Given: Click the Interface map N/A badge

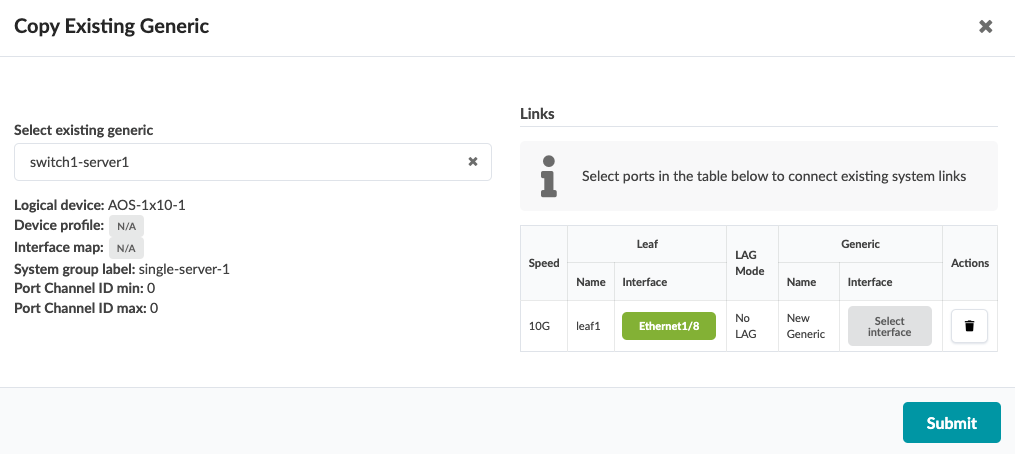Looking at the screenshot, I should pos(126,247).
